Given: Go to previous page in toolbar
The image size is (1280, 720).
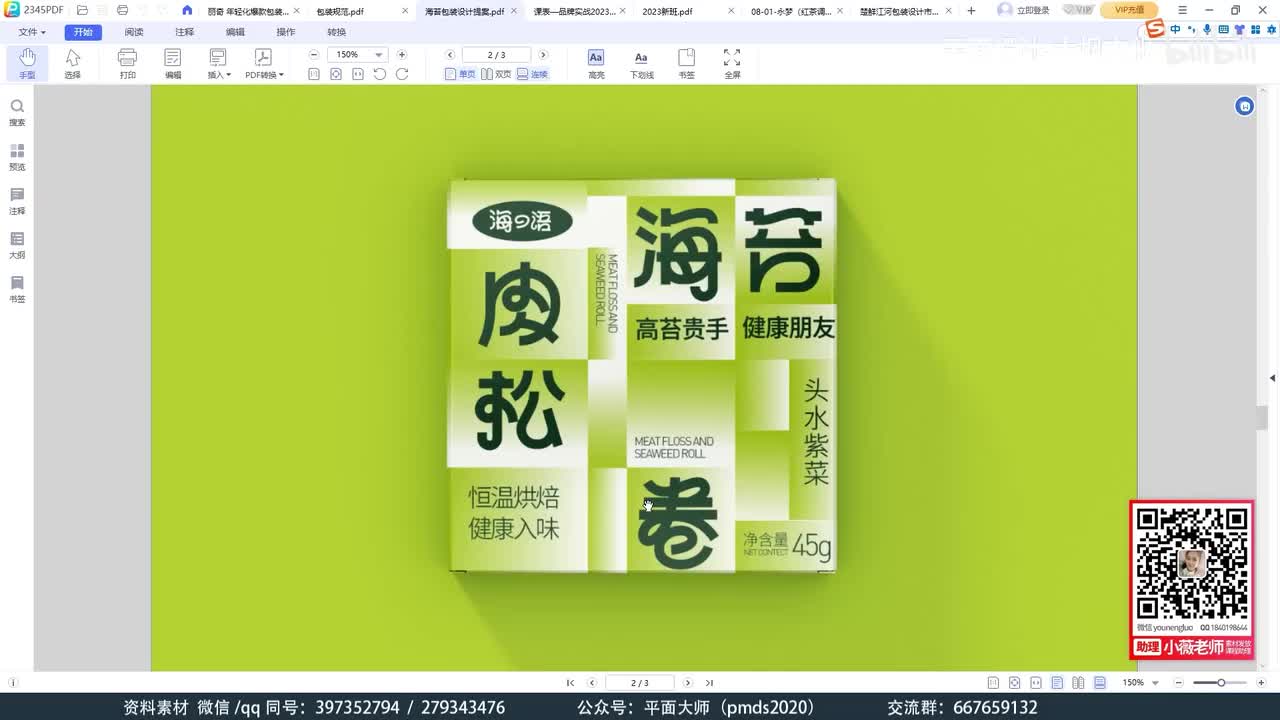Looking at the screenshot, I should [450, 55].
